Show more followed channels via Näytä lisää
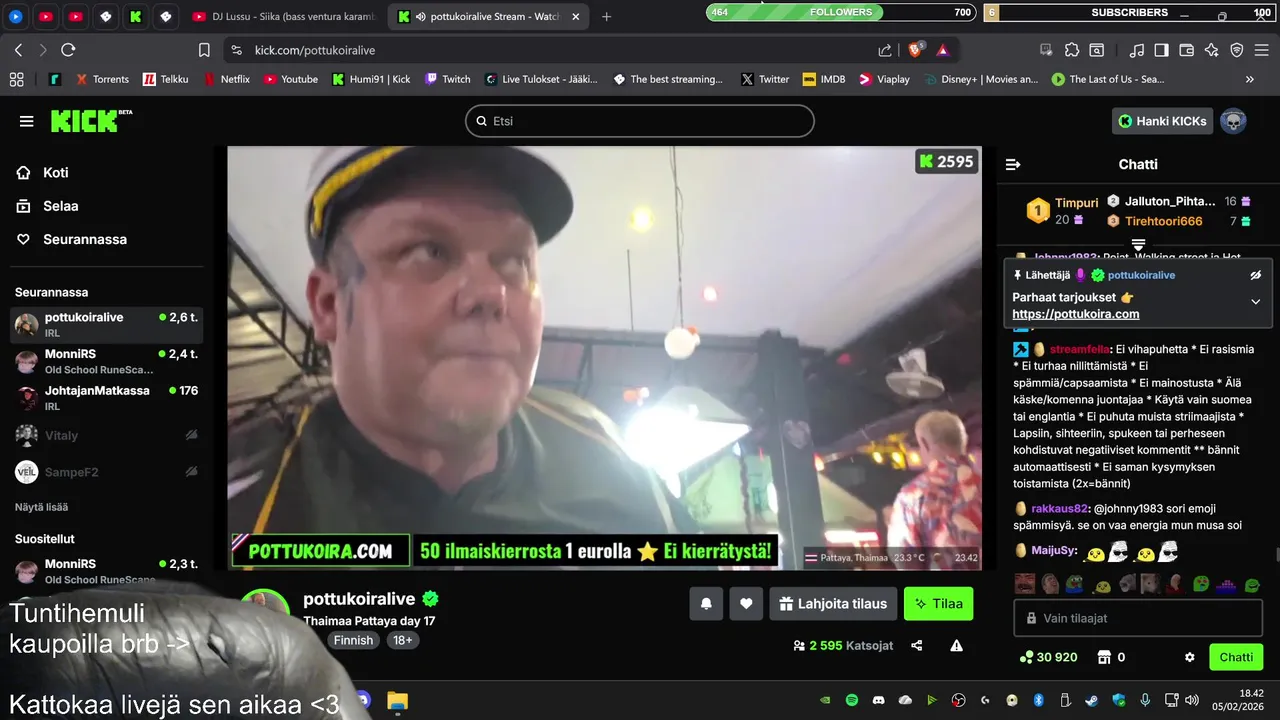The image size is (1280, 720). coord(41,507)
